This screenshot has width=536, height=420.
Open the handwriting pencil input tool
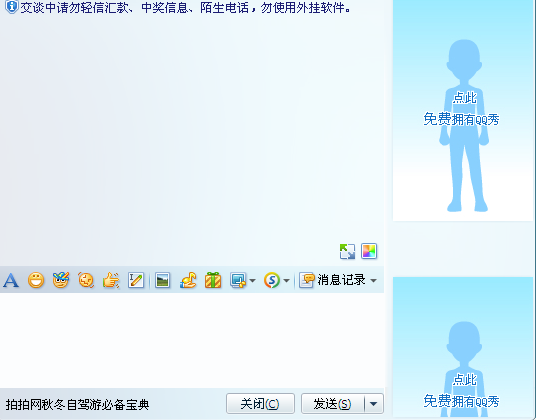tap(136, 280)
